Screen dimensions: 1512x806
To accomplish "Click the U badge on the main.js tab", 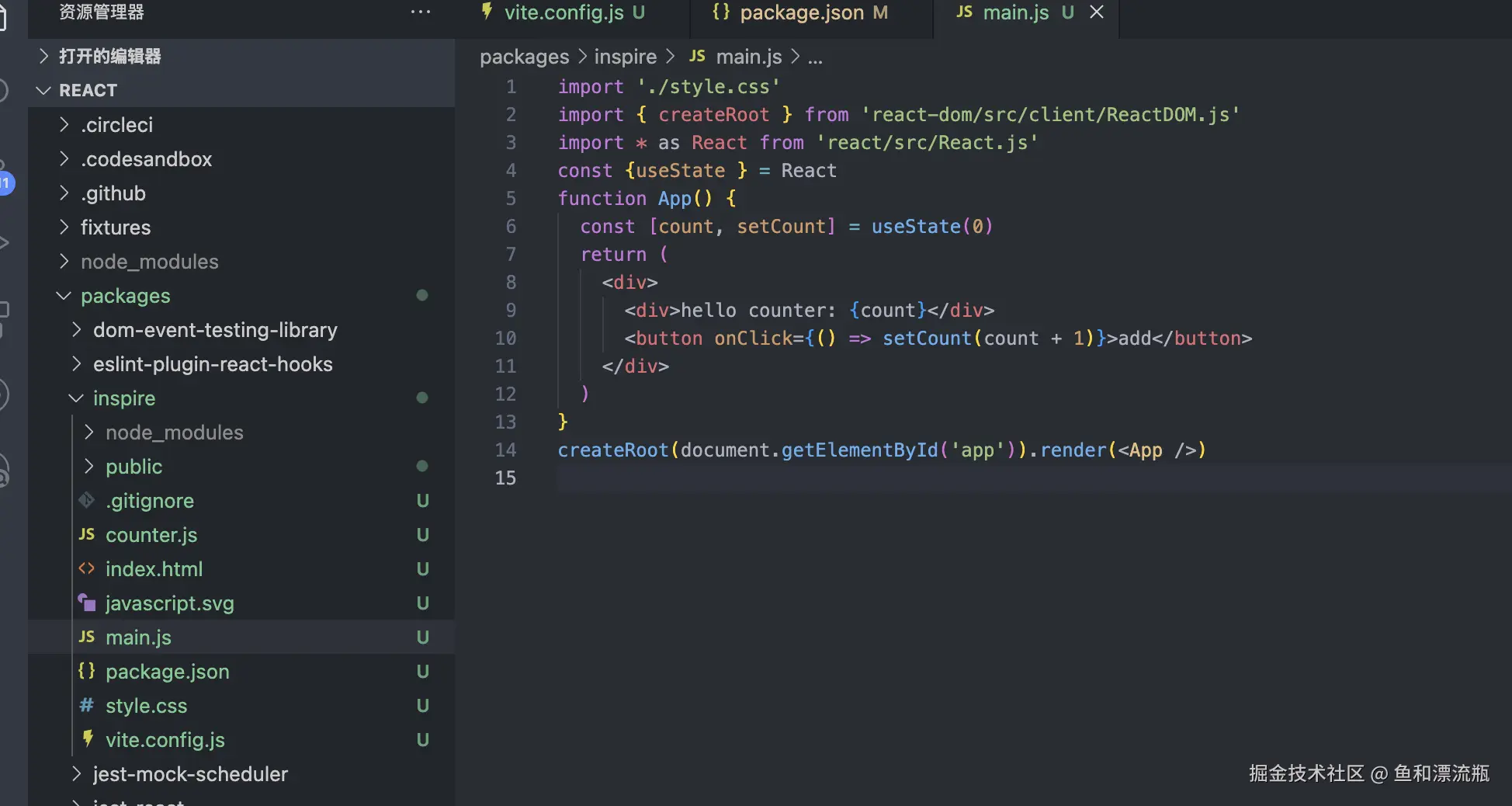I will 1068,12.
